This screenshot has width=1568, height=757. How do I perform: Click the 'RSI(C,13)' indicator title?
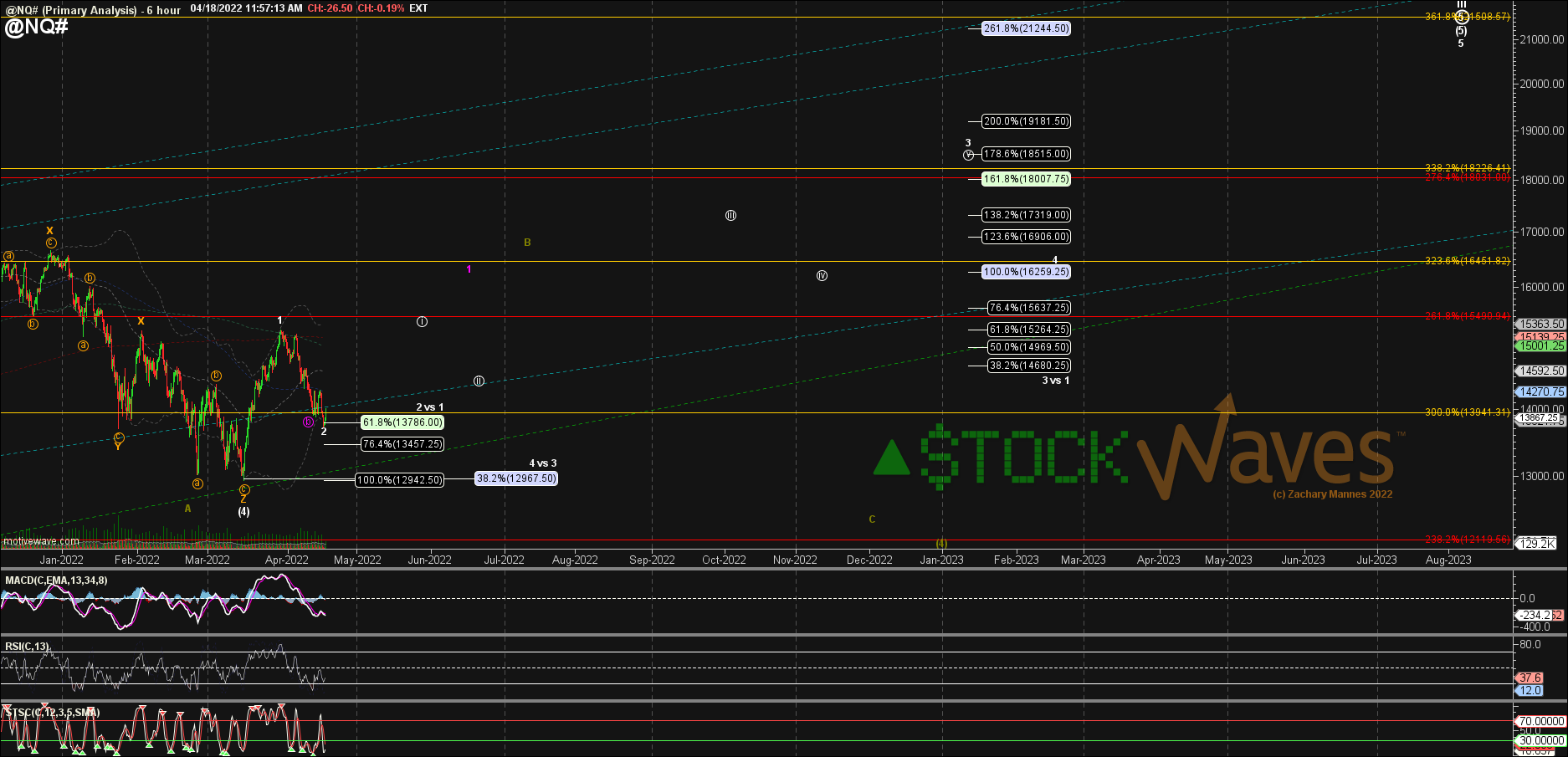coord(28,647)
